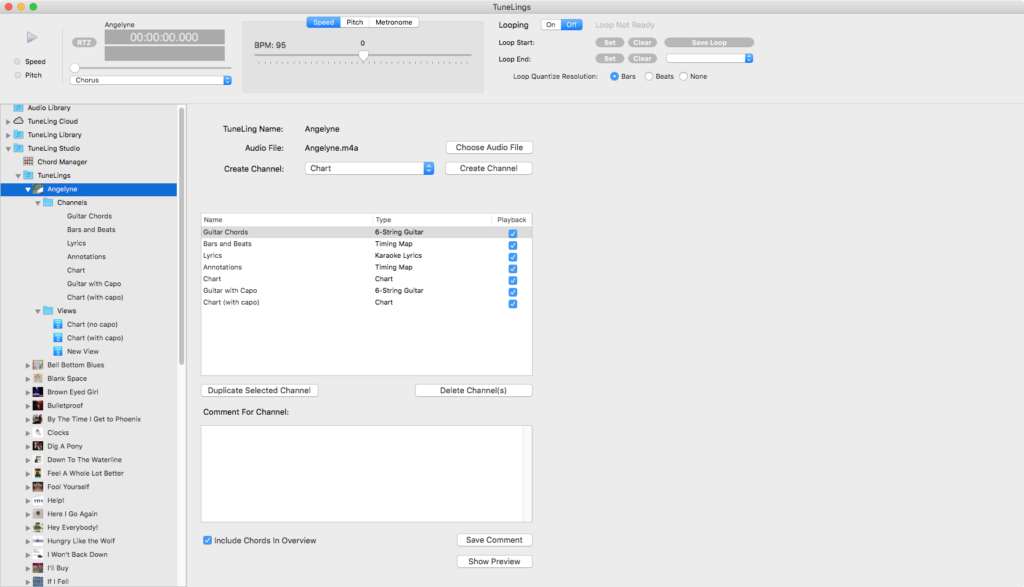Toggle Include Chords In Overview checkbox
Screen dimensions: 1024x587
tap(207, 540)
